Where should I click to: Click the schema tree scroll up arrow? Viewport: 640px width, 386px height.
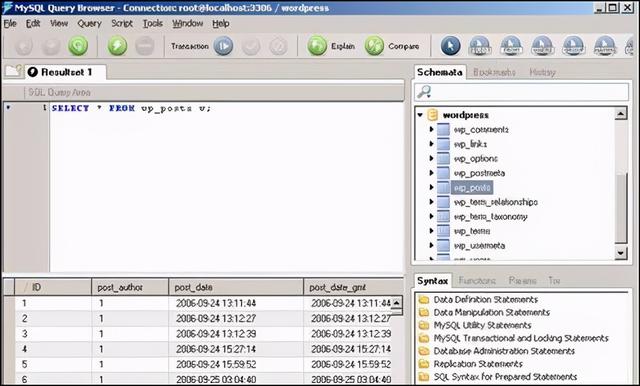(x=621, y=113)
